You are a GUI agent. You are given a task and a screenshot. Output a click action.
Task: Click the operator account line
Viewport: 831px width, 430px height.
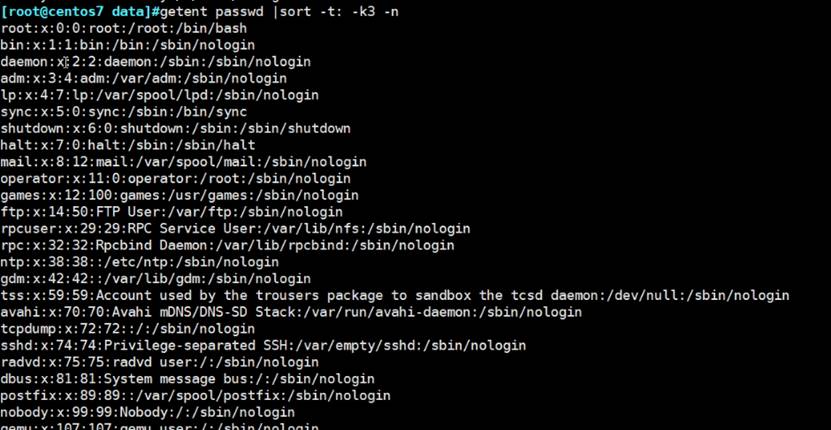(x=163, y=178)
